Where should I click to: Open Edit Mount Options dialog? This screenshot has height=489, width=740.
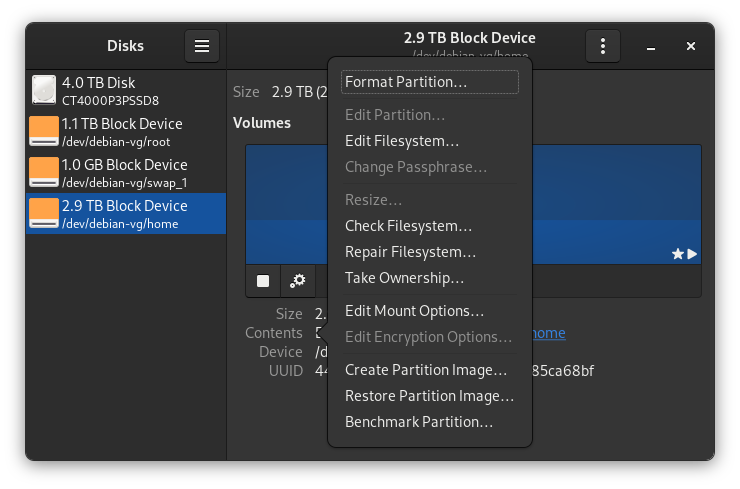click(x=414, y=311)
